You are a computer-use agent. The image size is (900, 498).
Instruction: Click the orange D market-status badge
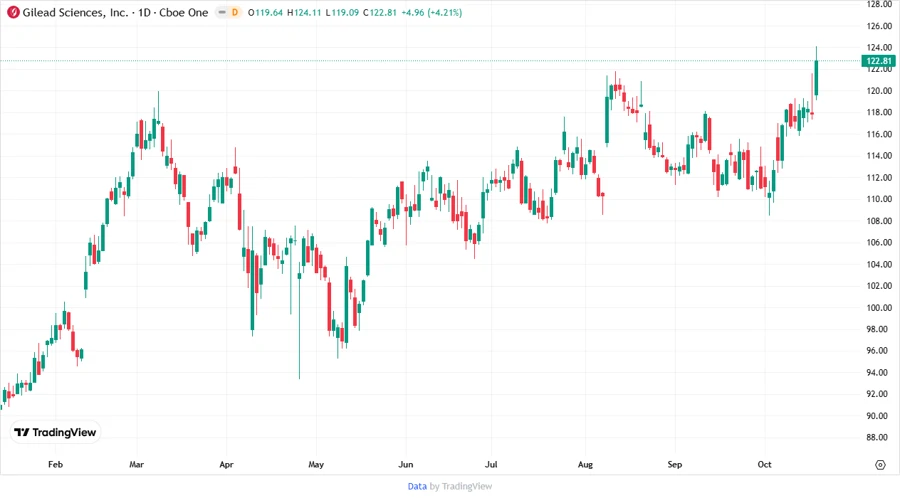coord(235,13)
